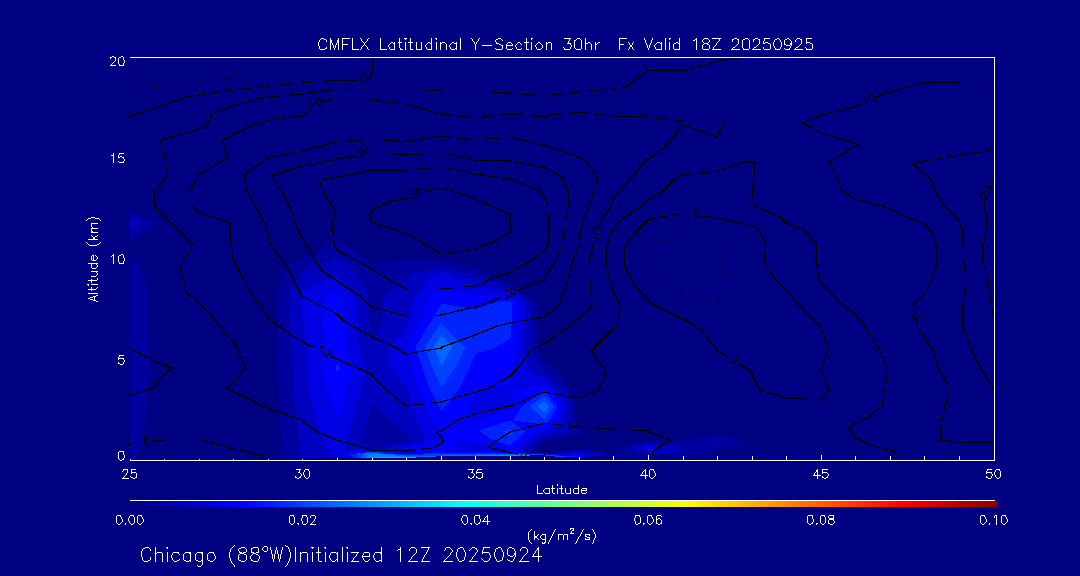Click latitude axis tick label 25
The width and height of the screenshot is (1080, 576).
(129, 474)
